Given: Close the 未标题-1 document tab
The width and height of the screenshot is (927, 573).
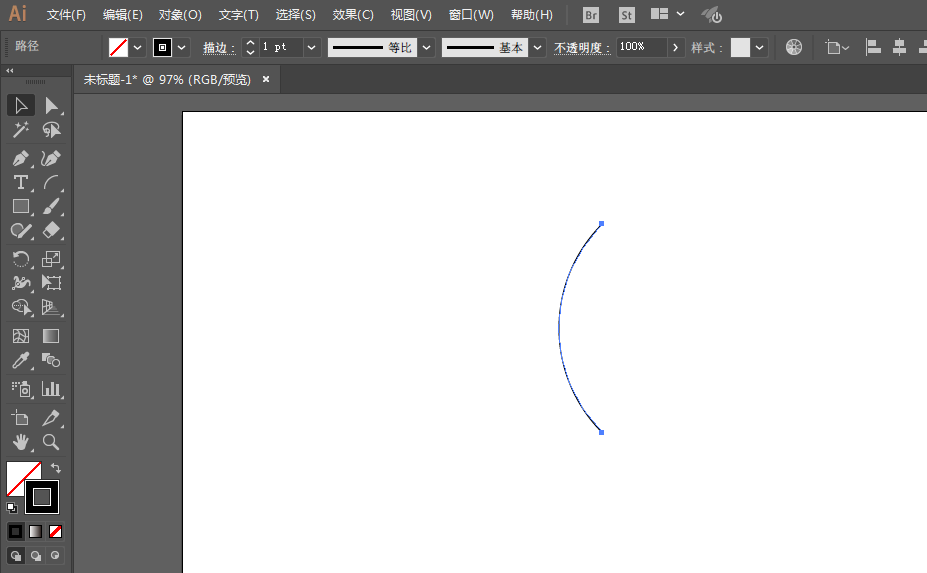Looking at the screenshot, I should click(x=266, y=79).
